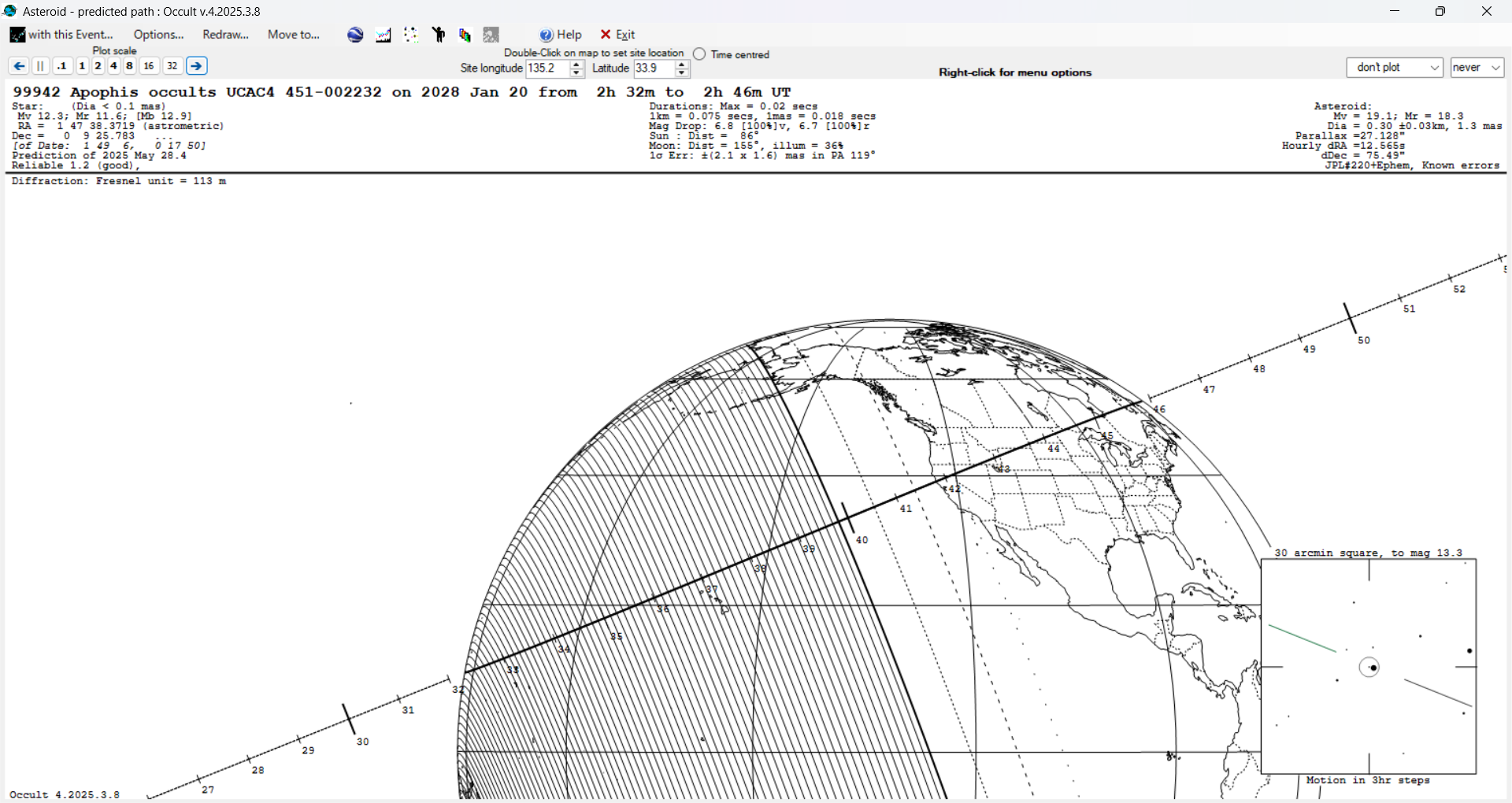Open the Google Earth globe icon

pos(355,35)
